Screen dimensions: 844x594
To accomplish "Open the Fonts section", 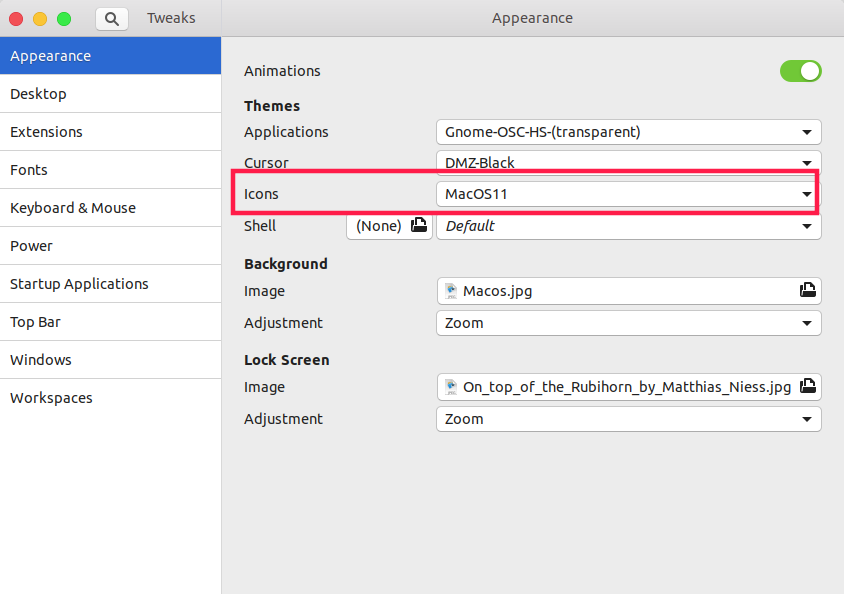I will pos(110,170).
